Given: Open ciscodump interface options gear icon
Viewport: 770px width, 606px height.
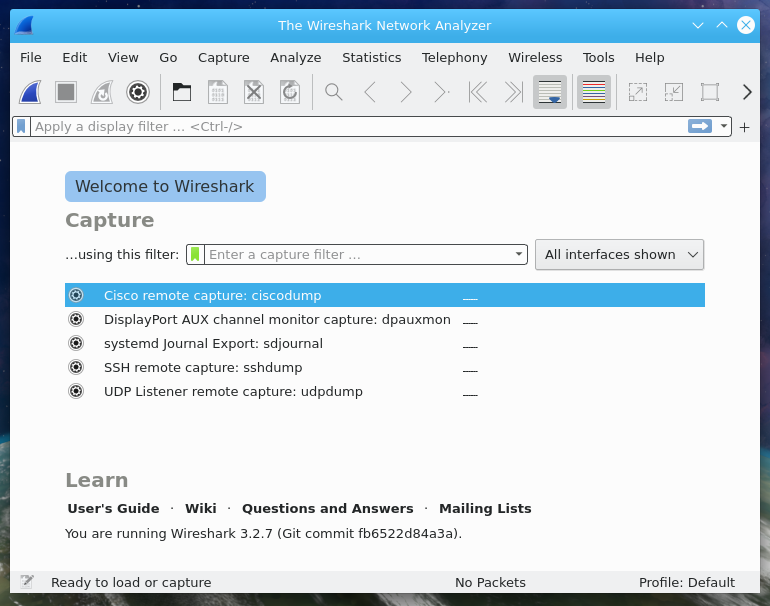Looking at the screenshot, I should pyautogui.click(x=76, y=295).
